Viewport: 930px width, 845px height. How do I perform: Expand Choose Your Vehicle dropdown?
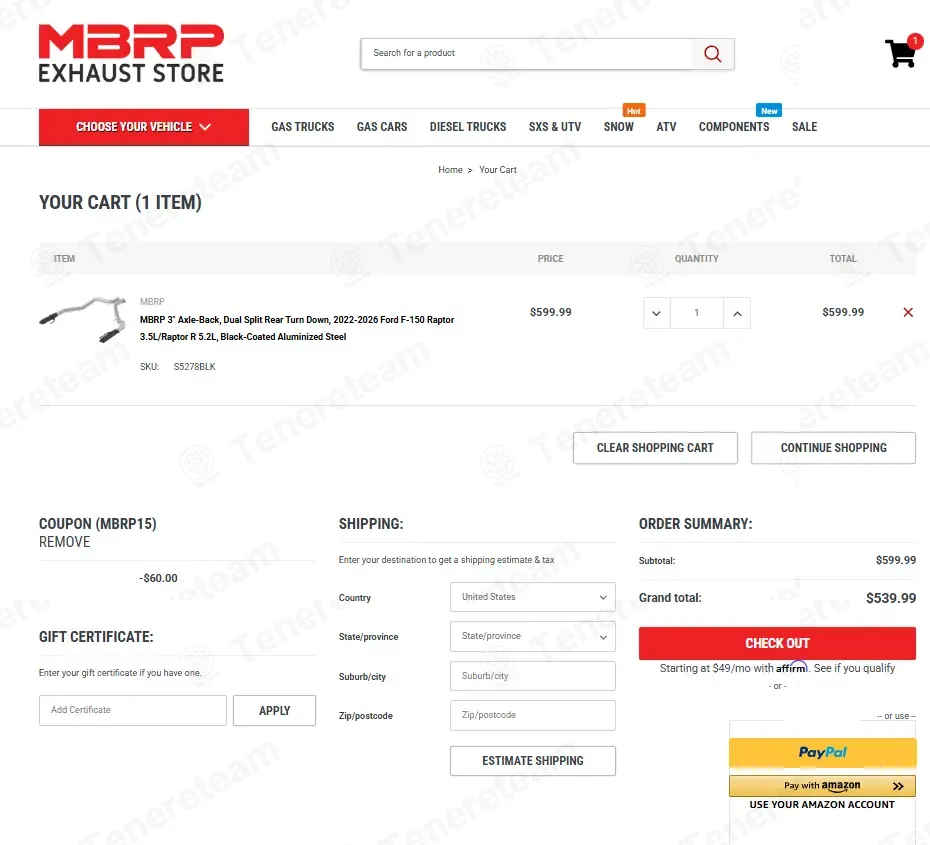coord(144,127)
